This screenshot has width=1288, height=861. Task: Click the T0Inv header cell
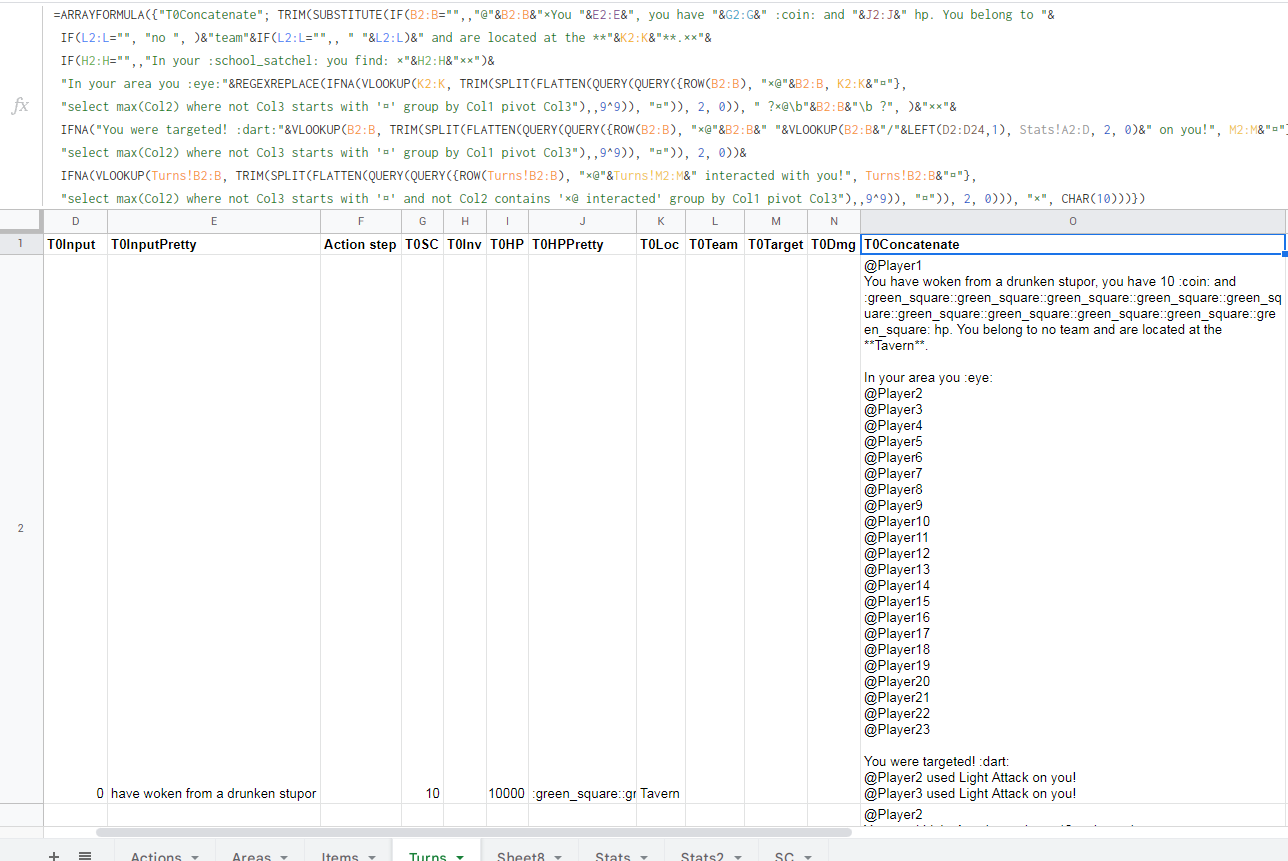465,244
